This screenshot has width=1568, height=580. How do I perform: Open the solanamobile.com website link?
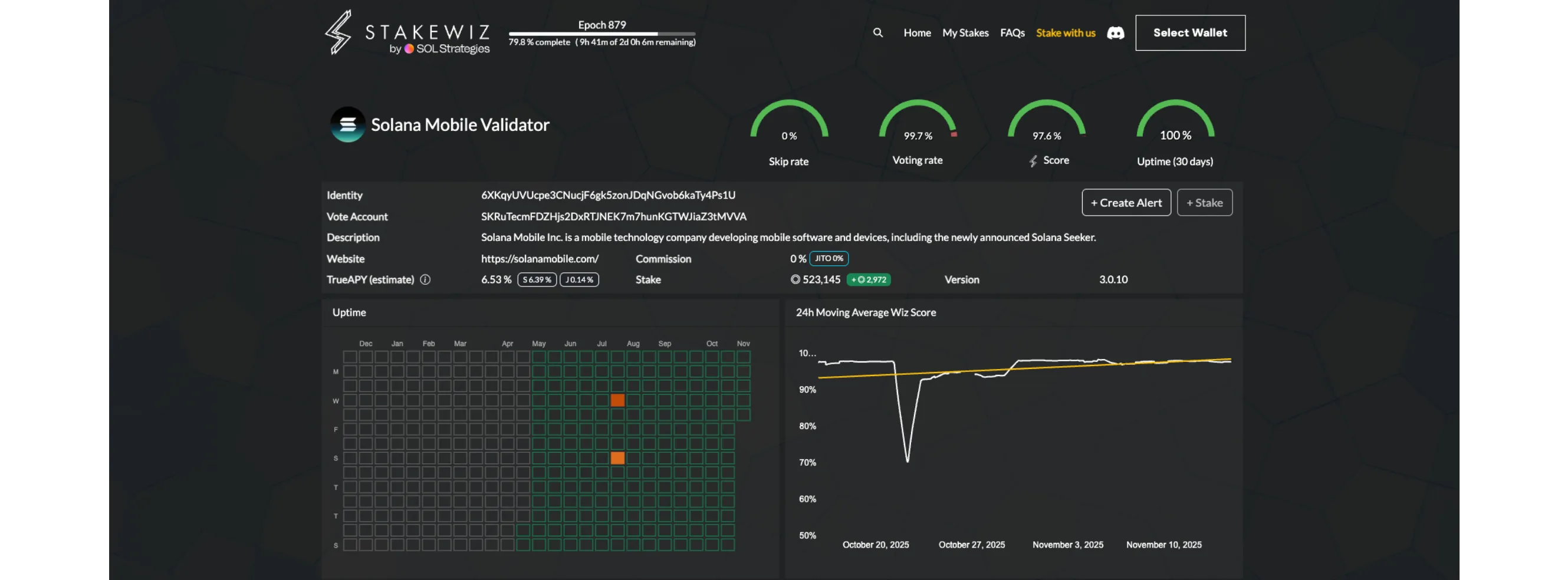(x=540, y=259)
